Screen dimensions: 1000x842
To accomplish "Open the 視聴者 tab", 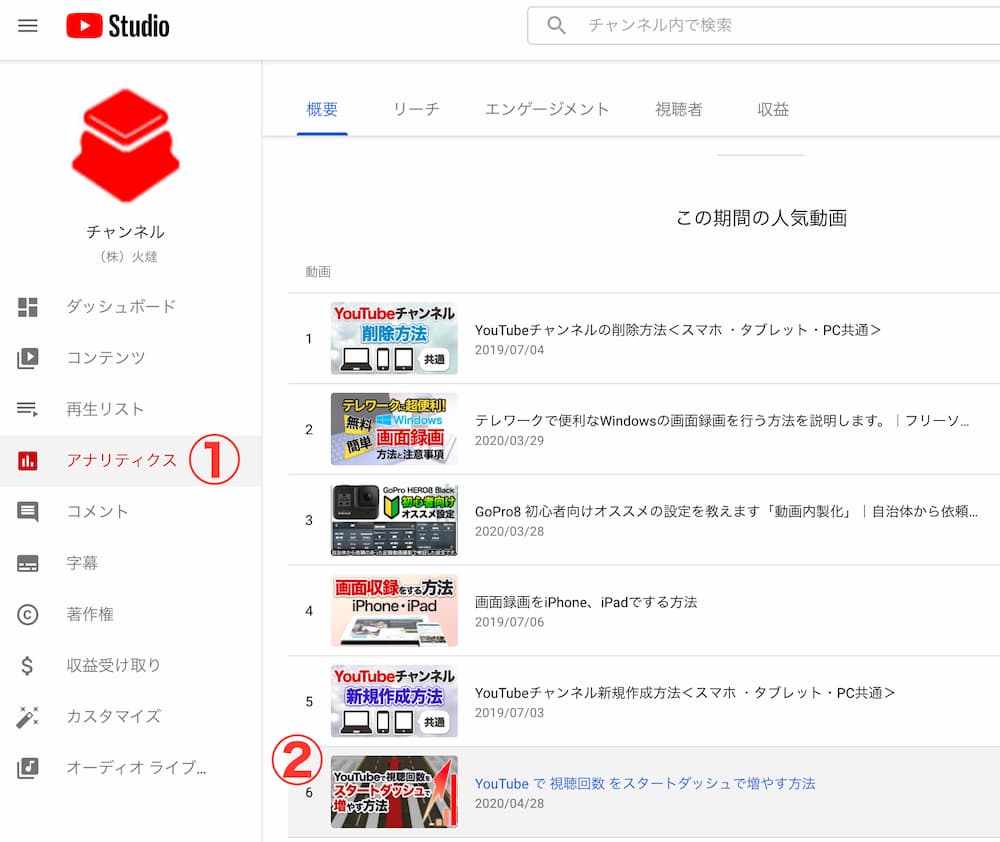I will (679, 109).
